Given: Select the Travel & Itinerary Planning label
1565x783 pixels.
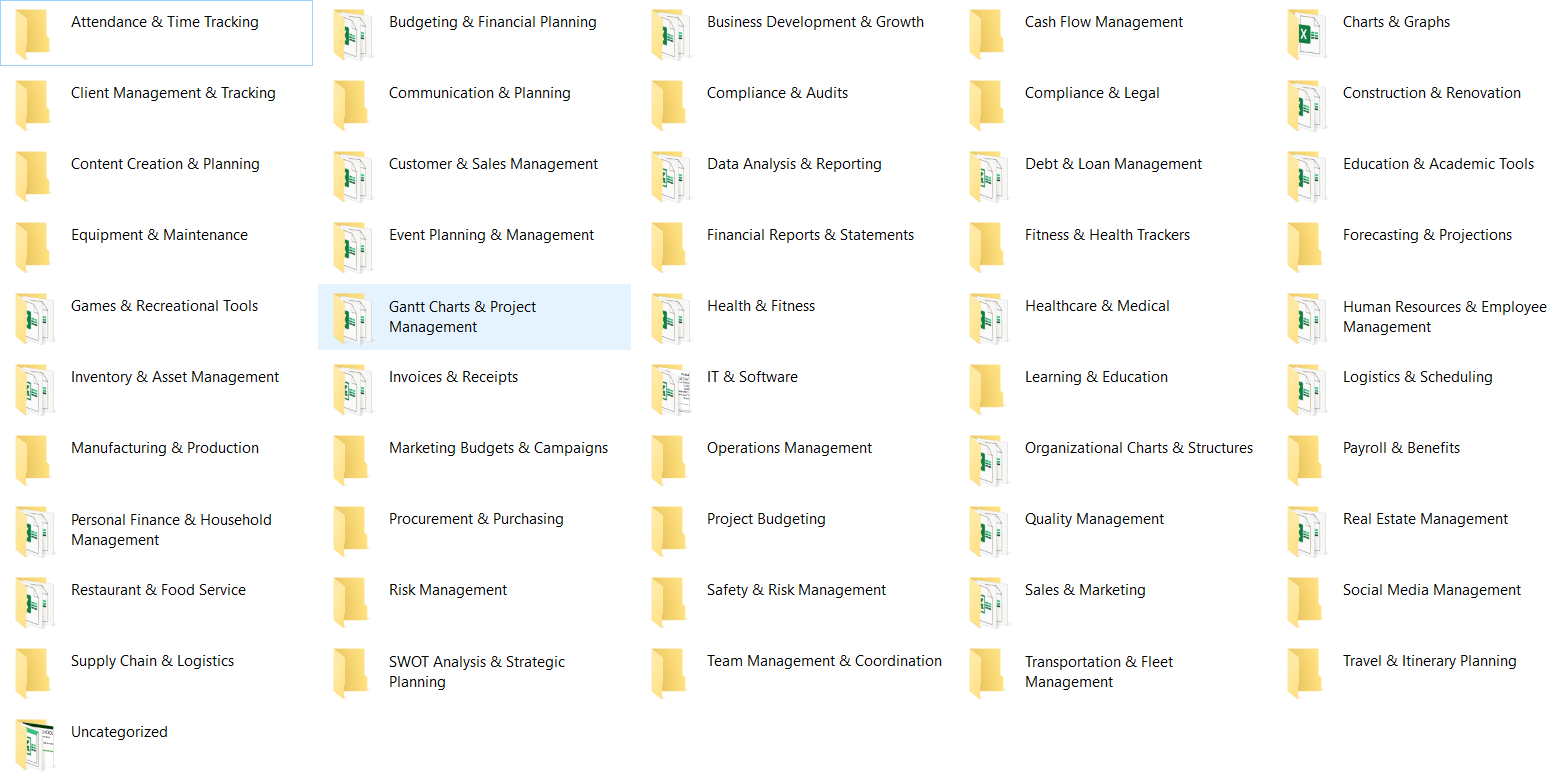Looking at the screenshot, I should (x=1429, y=661).
